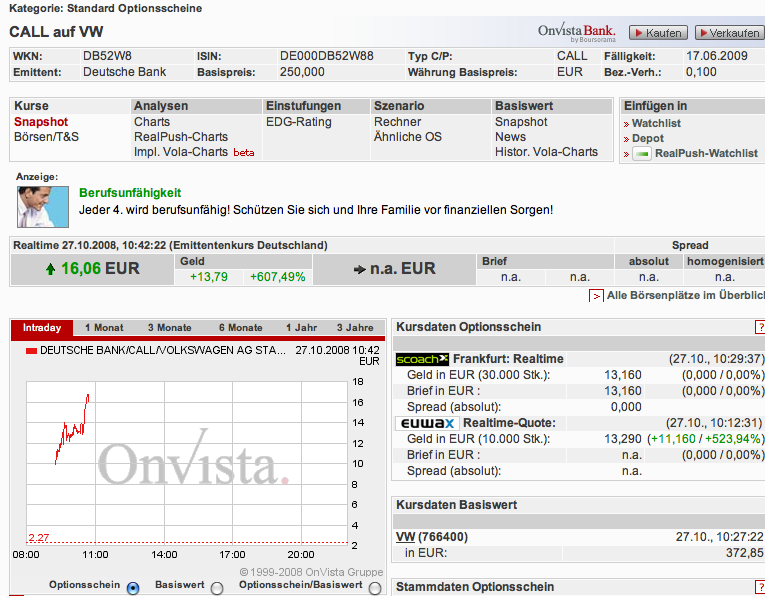
Task: Select the 1 Jahr chart tab
Action: pos(301,328)
